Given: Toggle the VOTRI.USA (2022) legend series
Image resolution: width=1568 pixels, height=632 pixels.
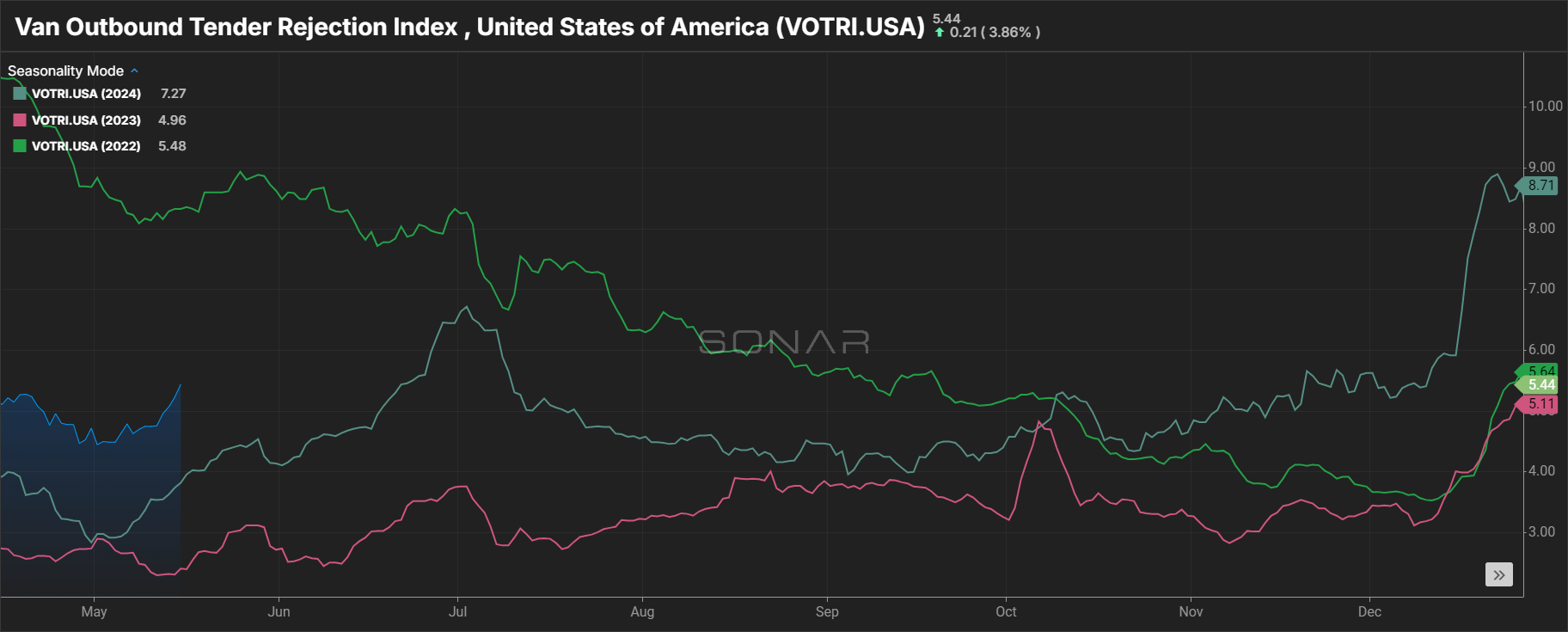Looking at the screenshot, I should [x=86, y=146].
